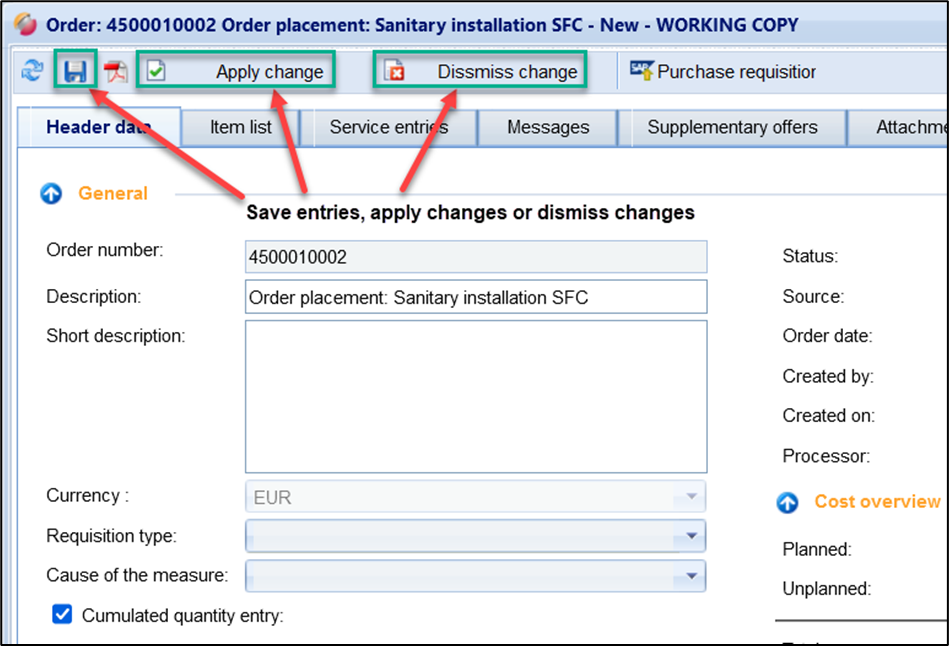Open the Service entries tab
Viewport: 949px width, 646px height.
click(x=388, y=127)
